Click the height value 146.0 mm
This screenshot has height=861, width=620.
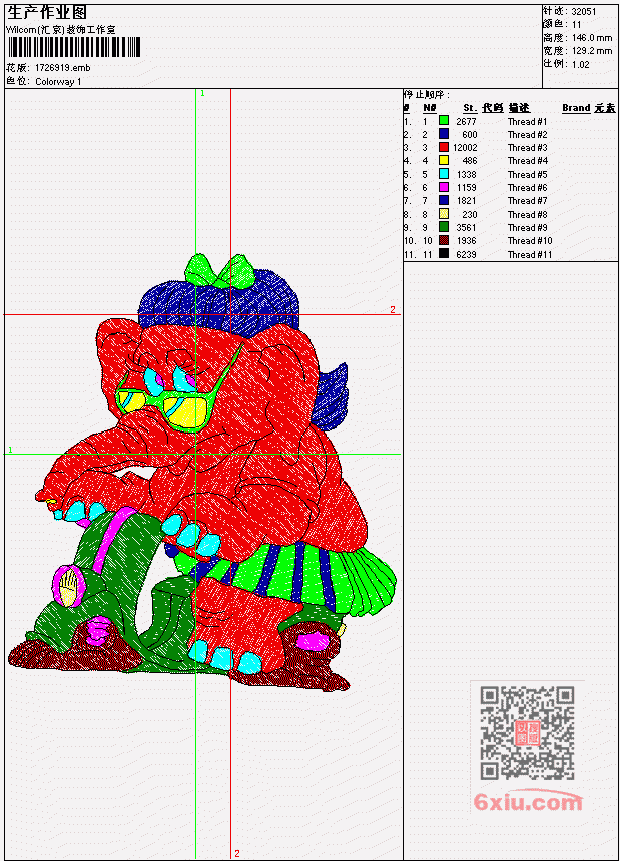(x=592, y=38)
